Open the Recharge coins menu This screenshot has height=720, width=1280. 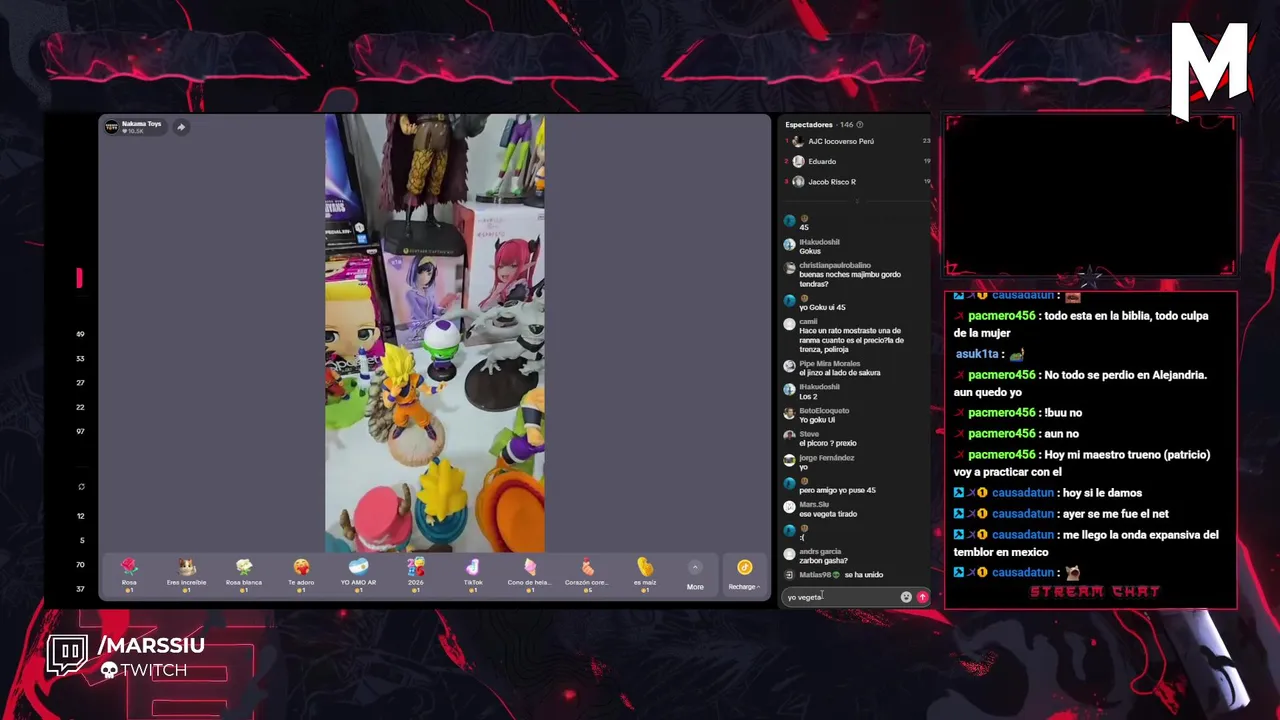744,574
